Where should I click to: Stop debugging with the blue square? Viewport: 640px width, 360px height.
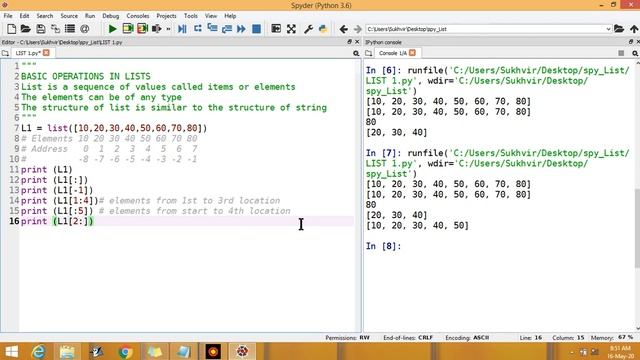(x=256, y=29)
